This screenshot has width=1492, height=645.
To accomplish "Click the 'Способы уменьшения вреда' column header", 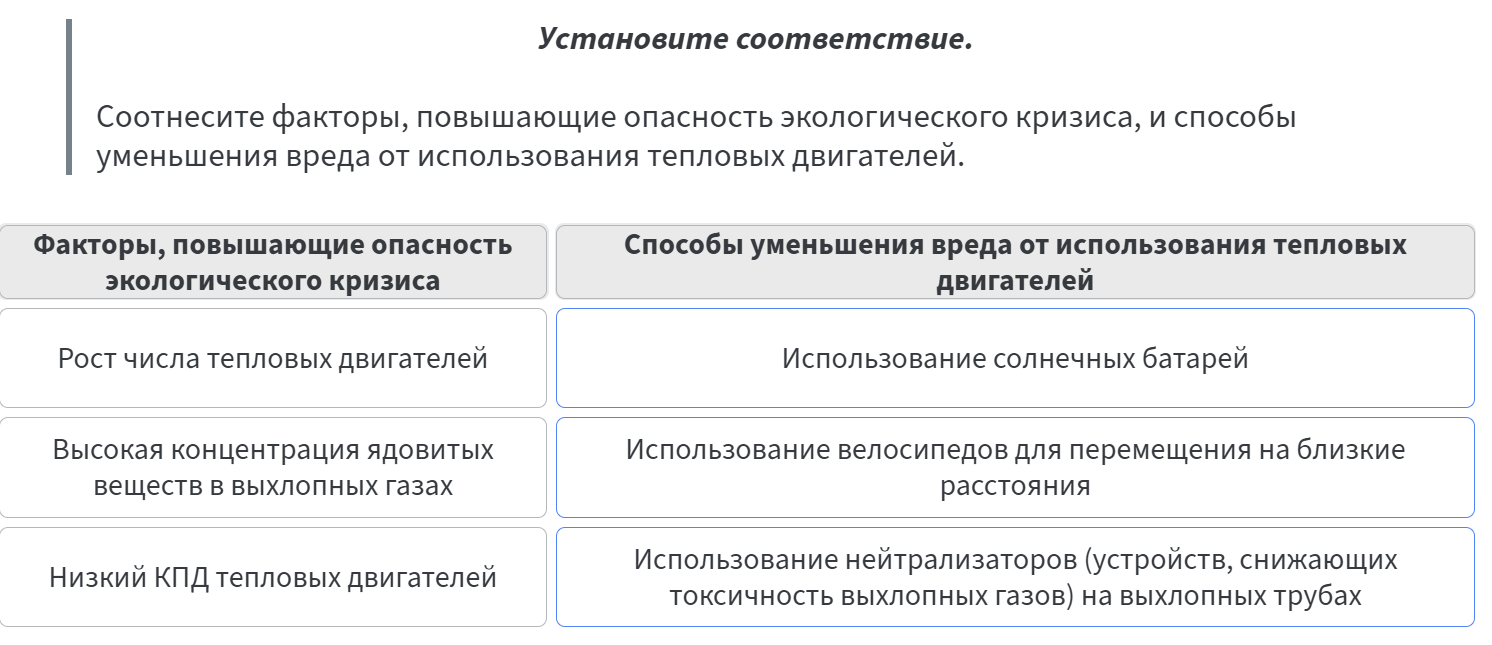I will (x=1015, y=262).
